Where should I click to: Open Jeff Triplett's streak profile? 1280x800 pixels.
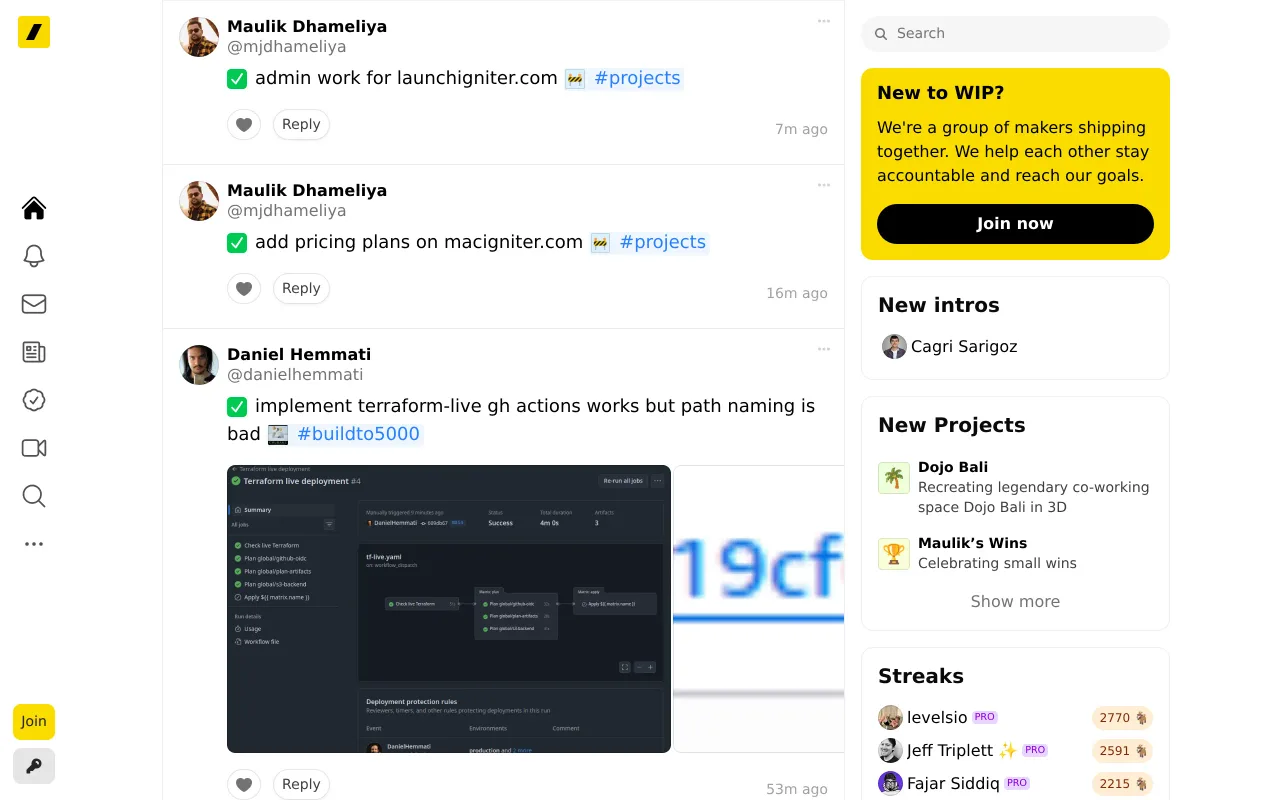coord(949,751)
